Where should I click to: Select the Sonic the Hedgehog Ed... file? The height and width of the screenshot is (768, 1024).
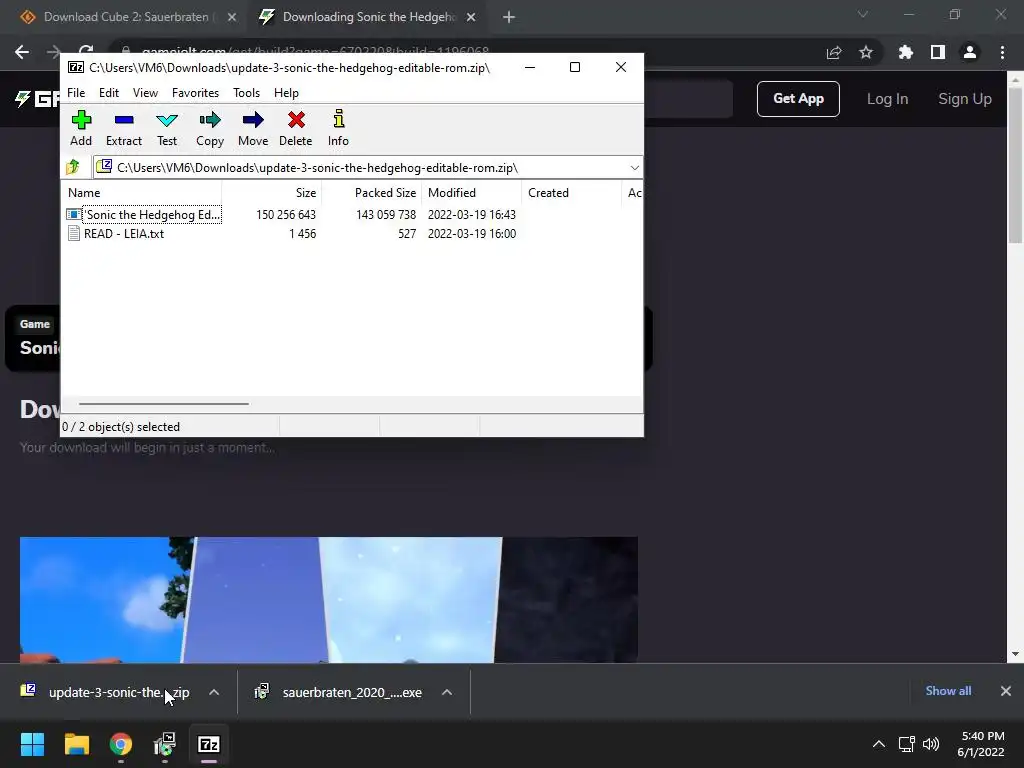point(144,215)
